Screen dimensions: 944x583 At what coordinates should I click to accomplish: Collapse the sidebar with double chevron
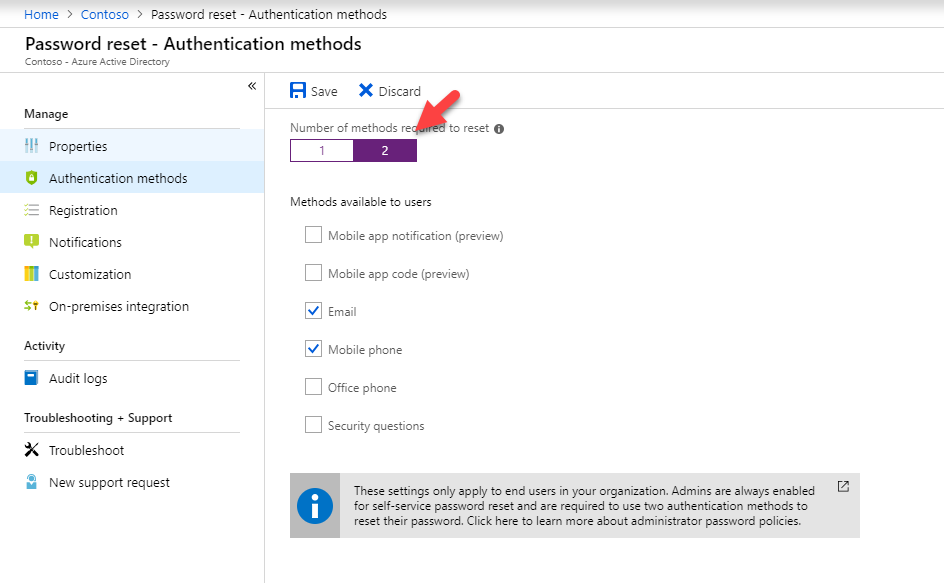tap(252, 86)
